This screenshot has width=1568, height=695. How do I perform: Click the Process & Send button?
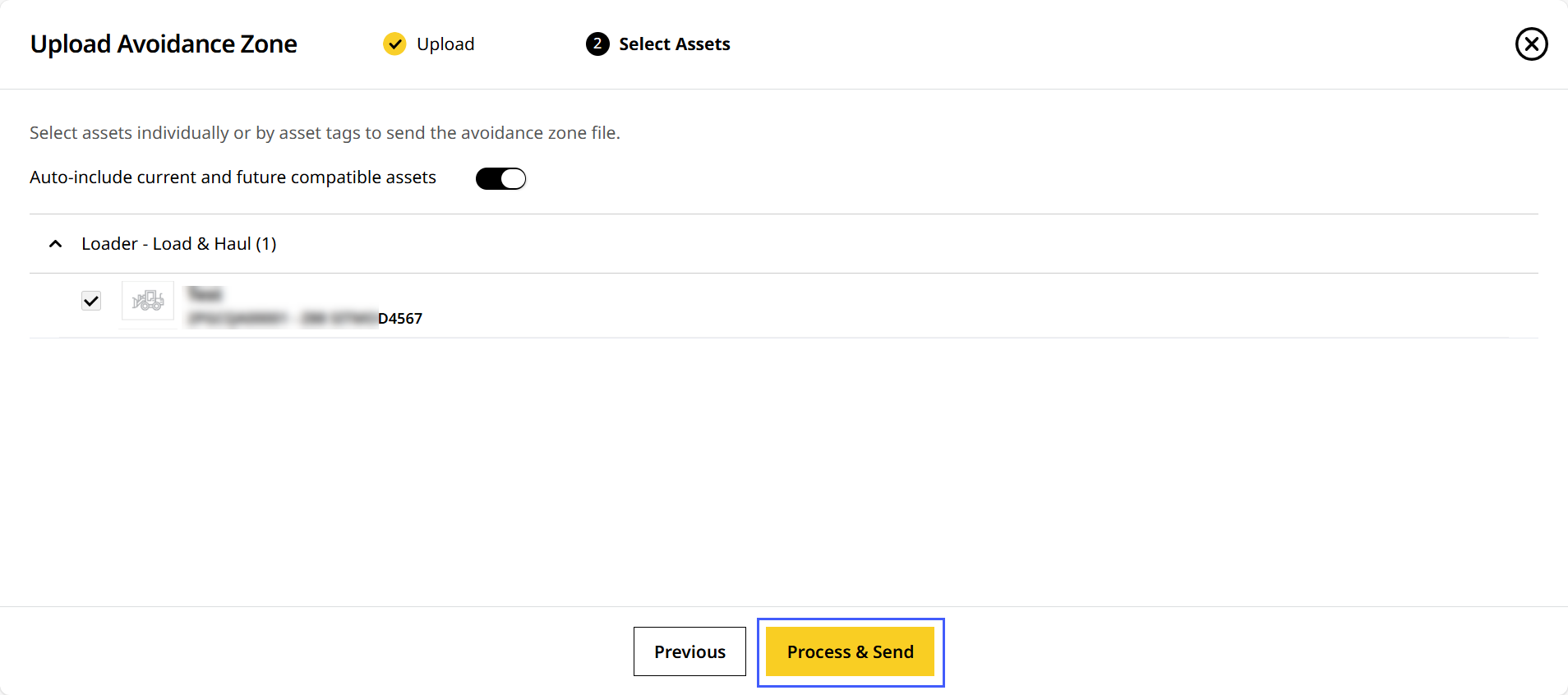850,651
